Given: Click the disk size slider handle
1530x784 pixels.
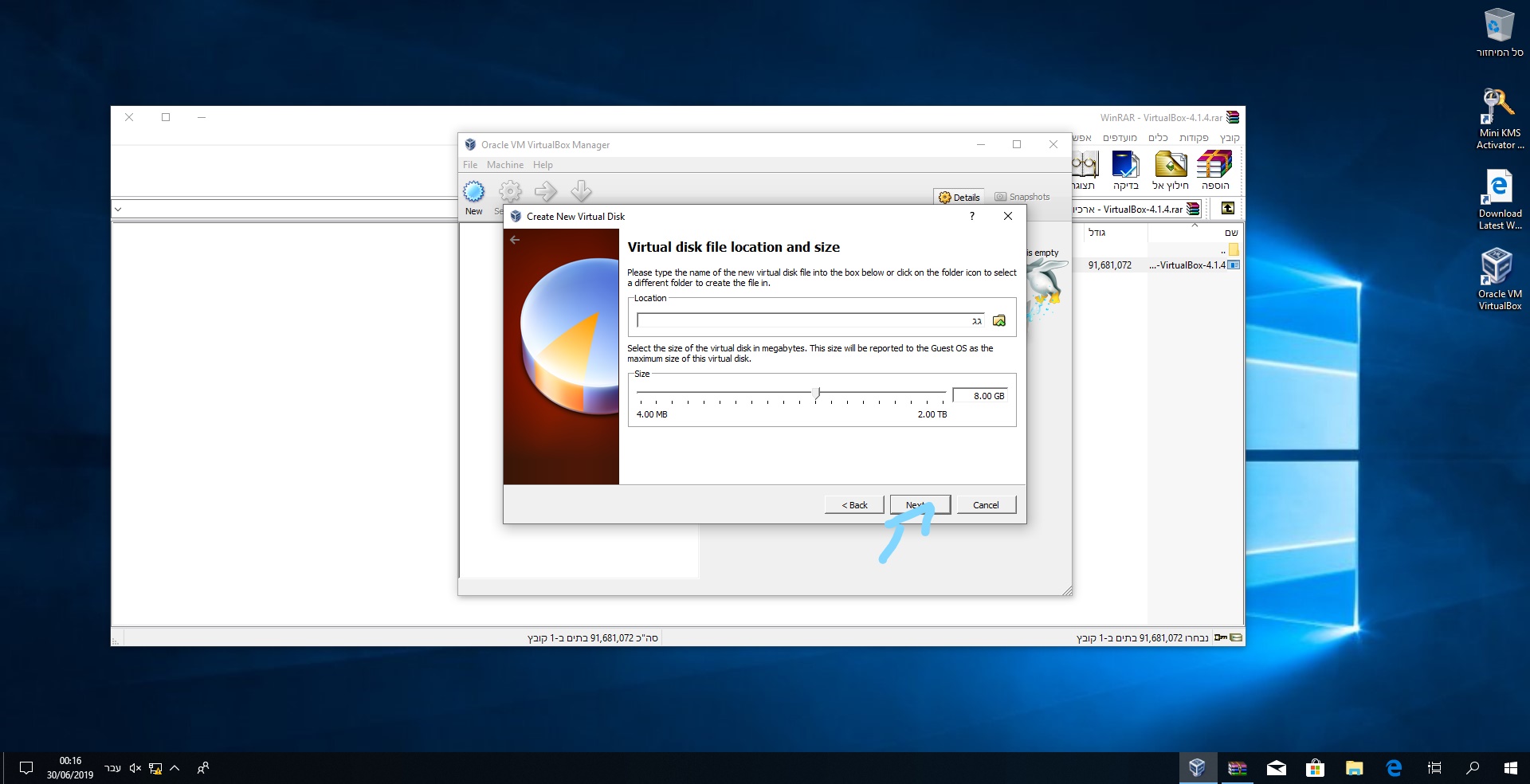Looking at the screenshot, I should 816,394.
